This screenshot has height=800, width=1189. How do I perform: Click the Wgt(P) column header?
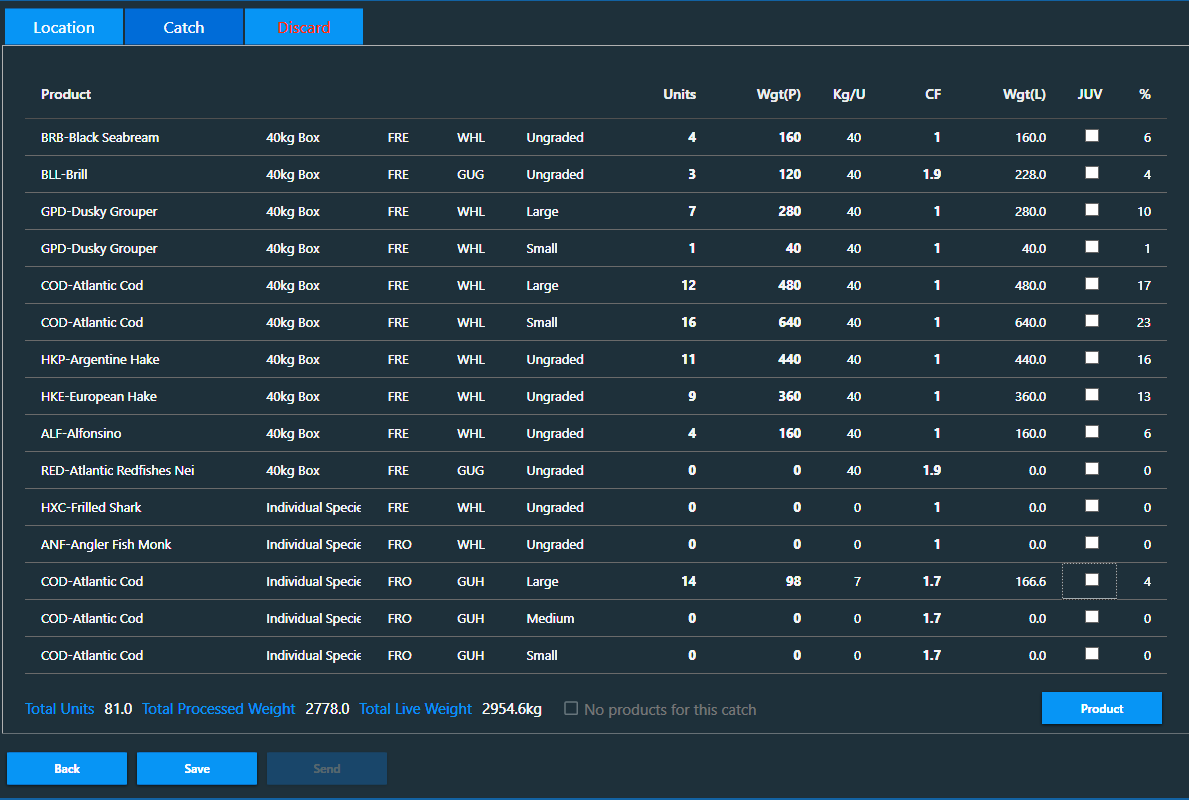[x=779, y=94]
